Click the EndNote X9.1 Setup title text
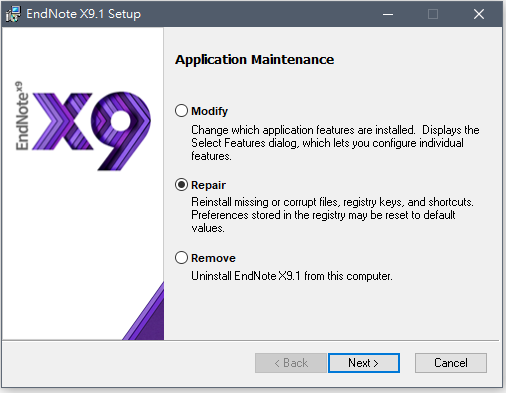This screenshot has height=393, width=506. click(x=83, y=14)
